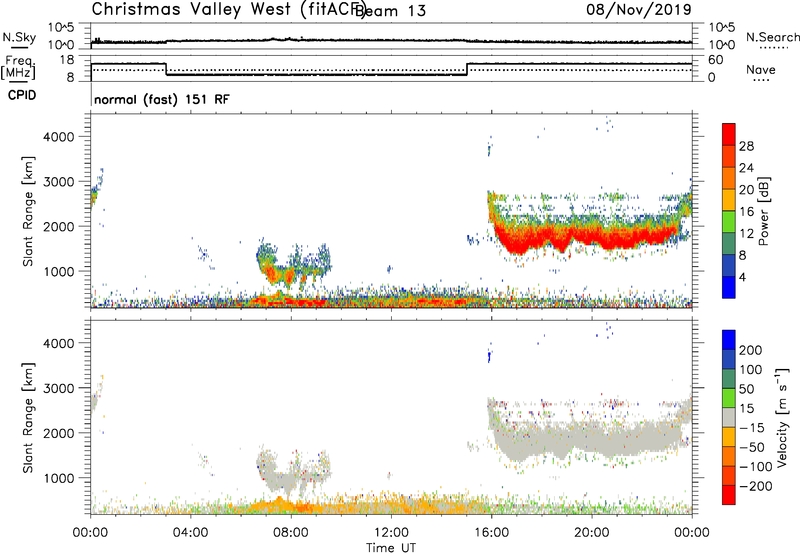Click the 20:00 time tick label
The width and height of the screenshot is (800, 554).
pos(591,533)
